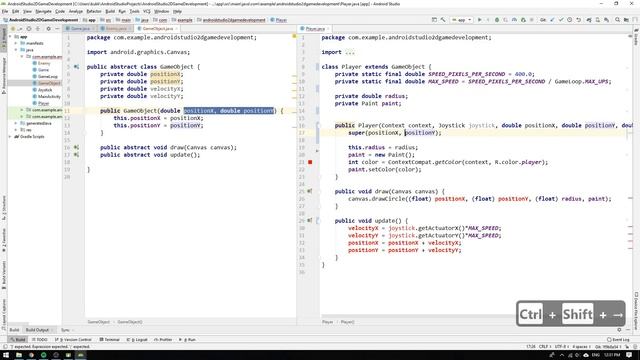This screenshot has width=640, height=360.
Task: Open the Event Log panel
Action: pyautogui.click(x=618, y=339)
